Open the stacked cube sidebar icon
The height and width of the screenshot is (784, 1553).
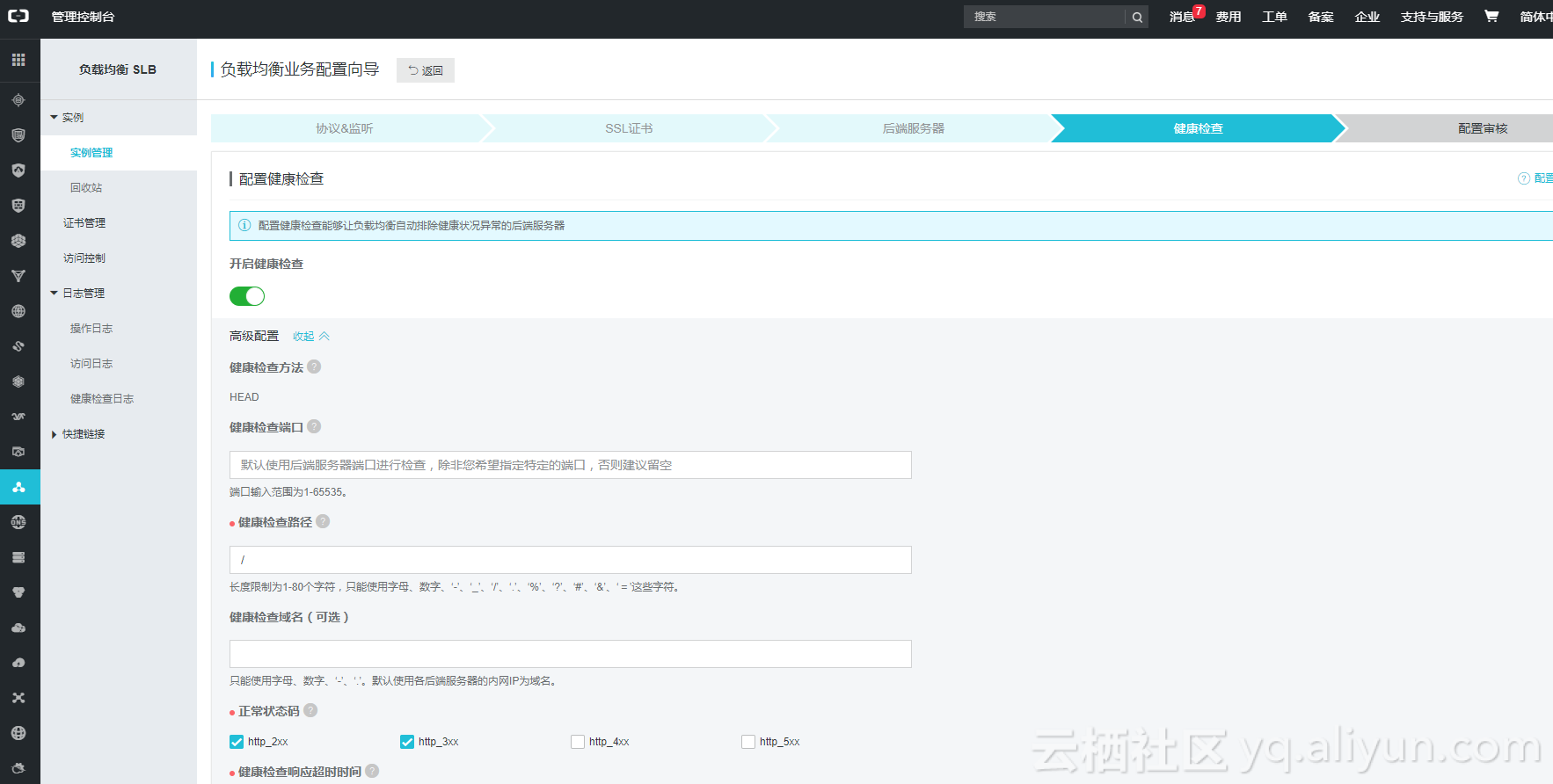click(x=18, y=241)
